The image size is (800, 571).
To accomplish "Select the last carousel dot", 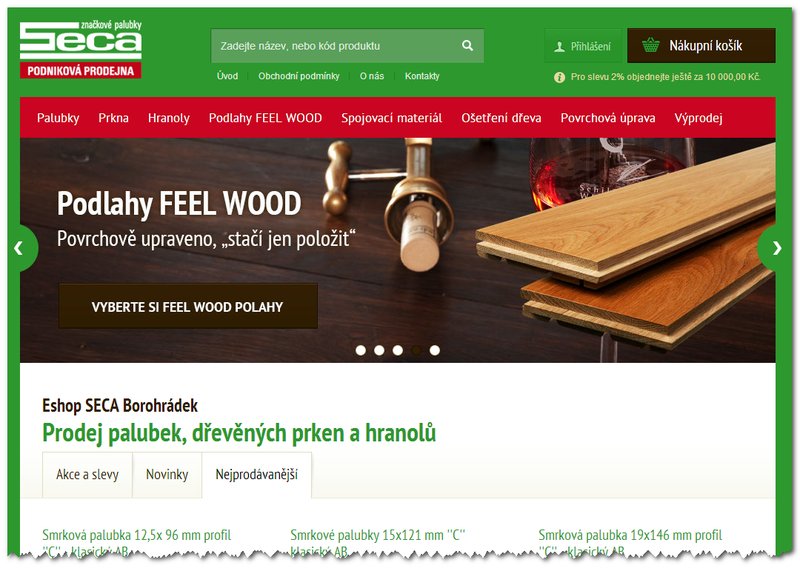I will 435,351.
